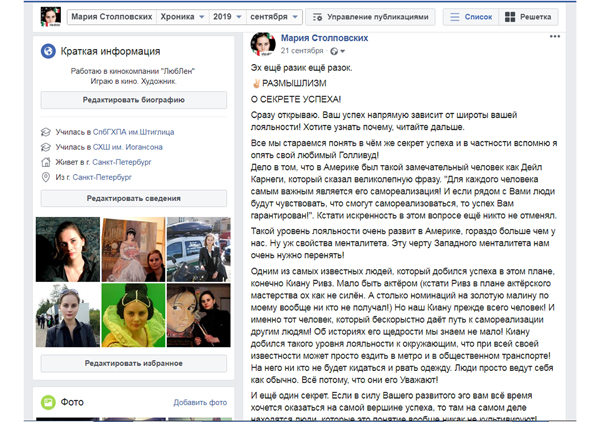
Task: Open the post privacy audience dropdown
Action: click(338, 51)
